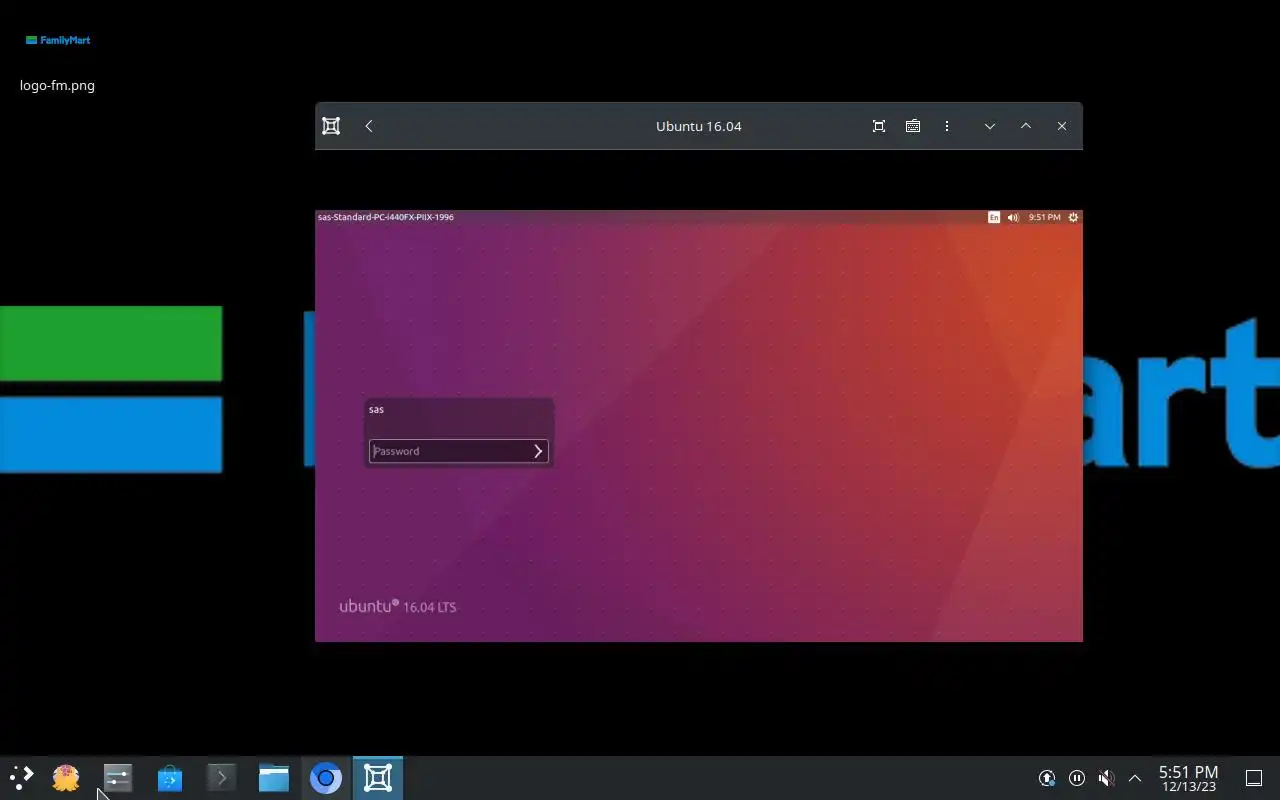Toggle fullscreen for the Ubuntu 16.04 box
The image size is (1280, 800).
pyautogui.click(x=879, y=126)
